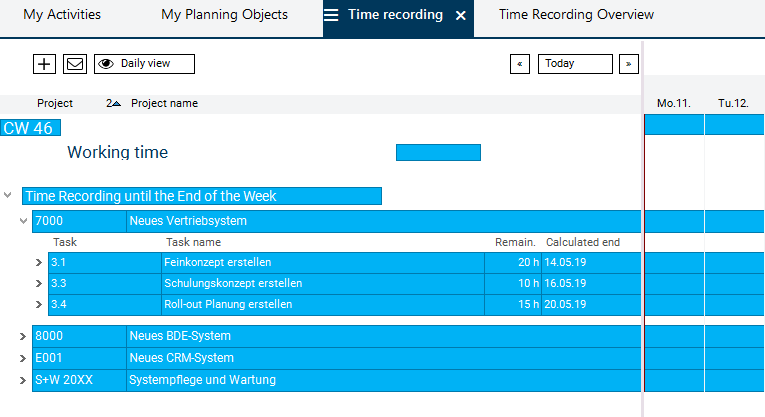
Task: Go to previous period with « button
Action: (x=520, y=64)
